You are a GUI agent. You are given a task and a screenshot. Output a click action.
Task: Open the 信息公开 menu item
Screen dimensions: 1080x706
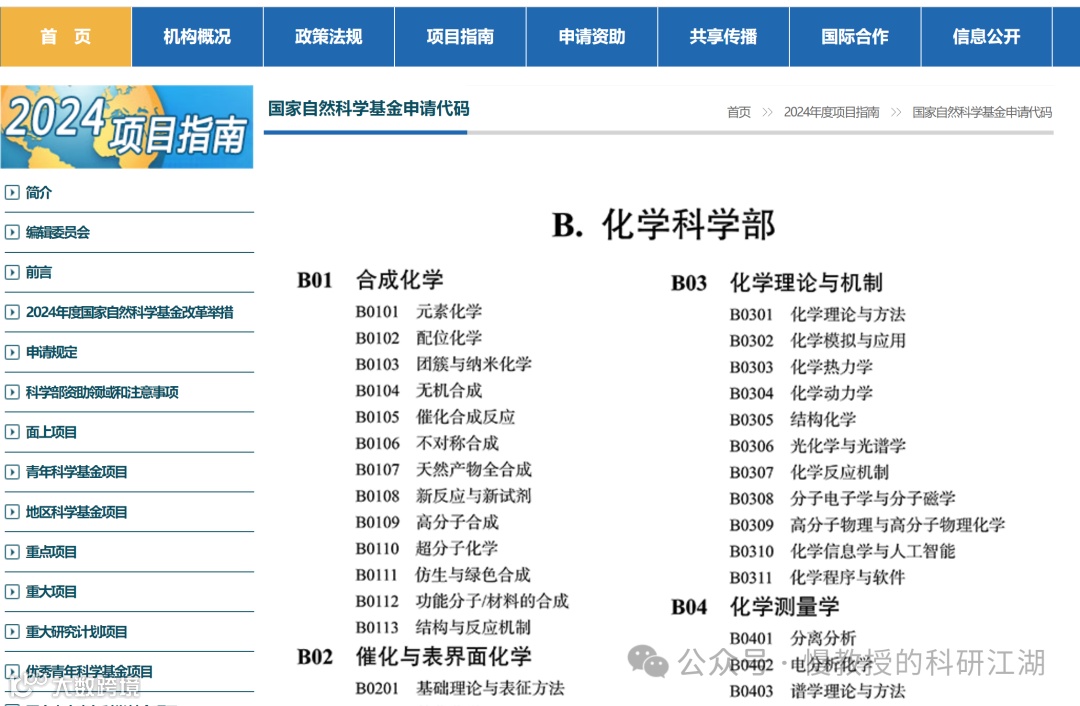[986, 37]
